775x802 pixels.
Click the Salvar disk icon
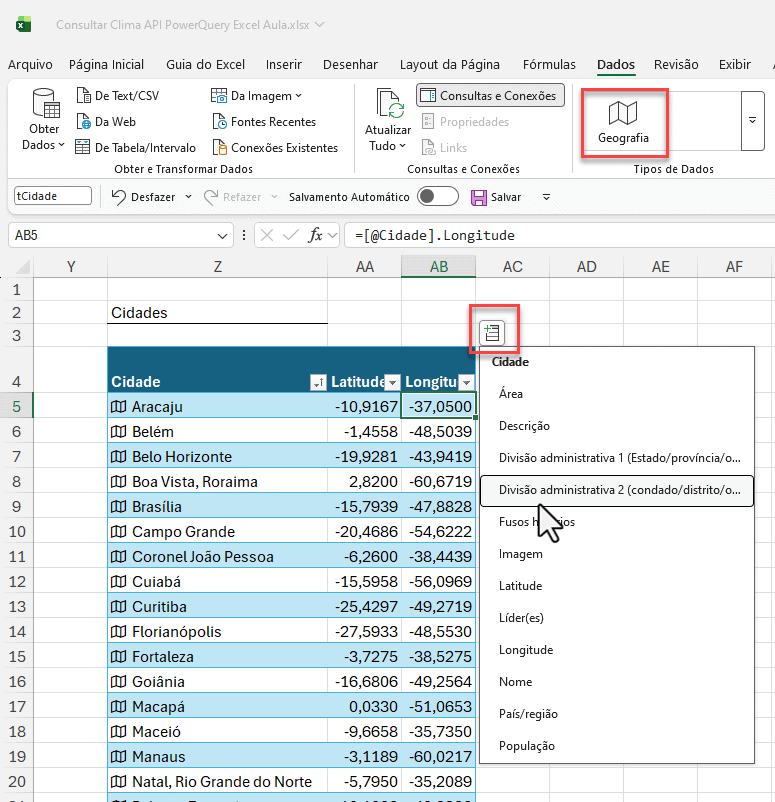[x=479, y=197]
